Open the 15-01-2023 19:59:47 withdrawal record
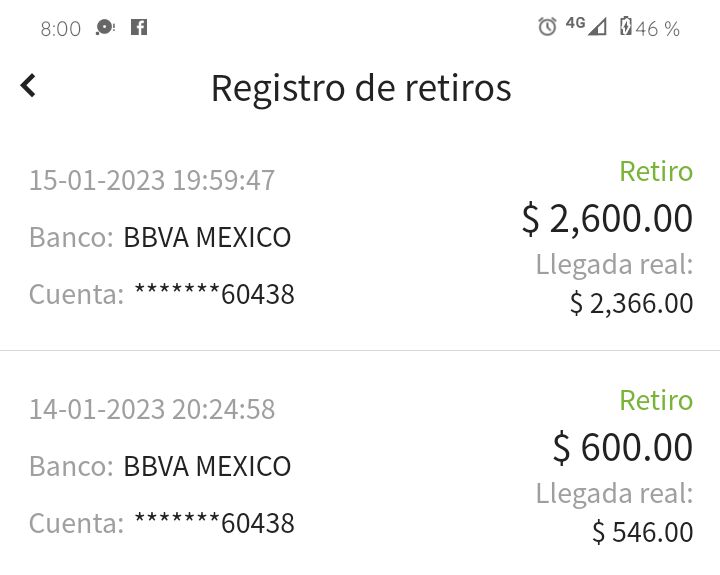 click(360, 237)
